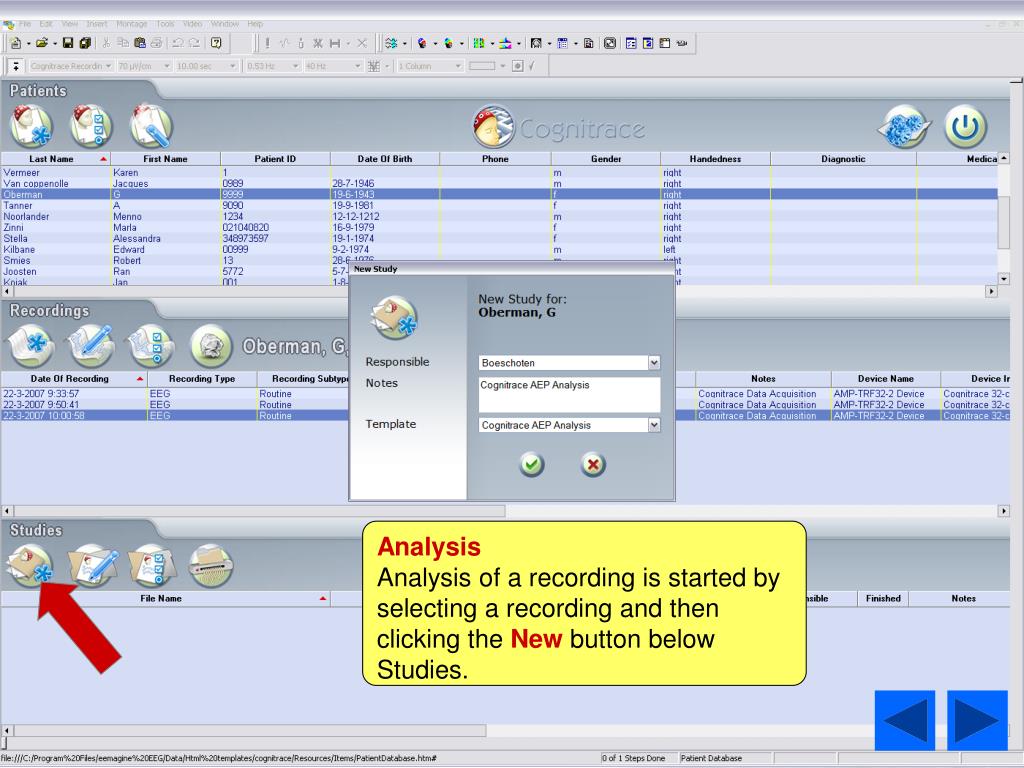Cancel New Study with the red X icon
This screenshot has height=768, width=1024.
tap(593, 464)
